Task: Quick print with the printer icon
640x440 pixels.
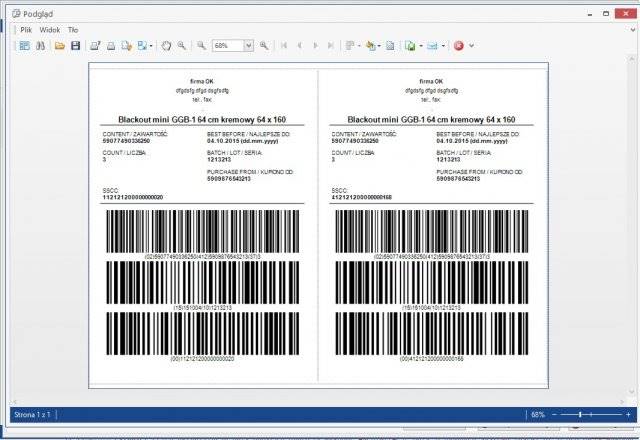Action: (x=111, y=46)
